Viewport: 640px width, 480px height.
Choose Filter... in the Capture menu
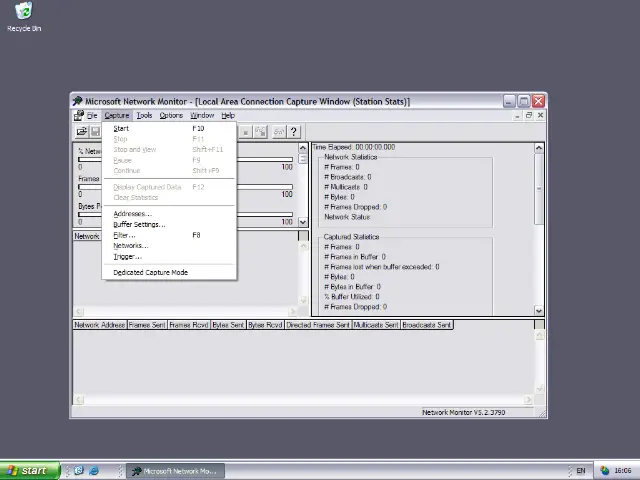coord(169,235)
